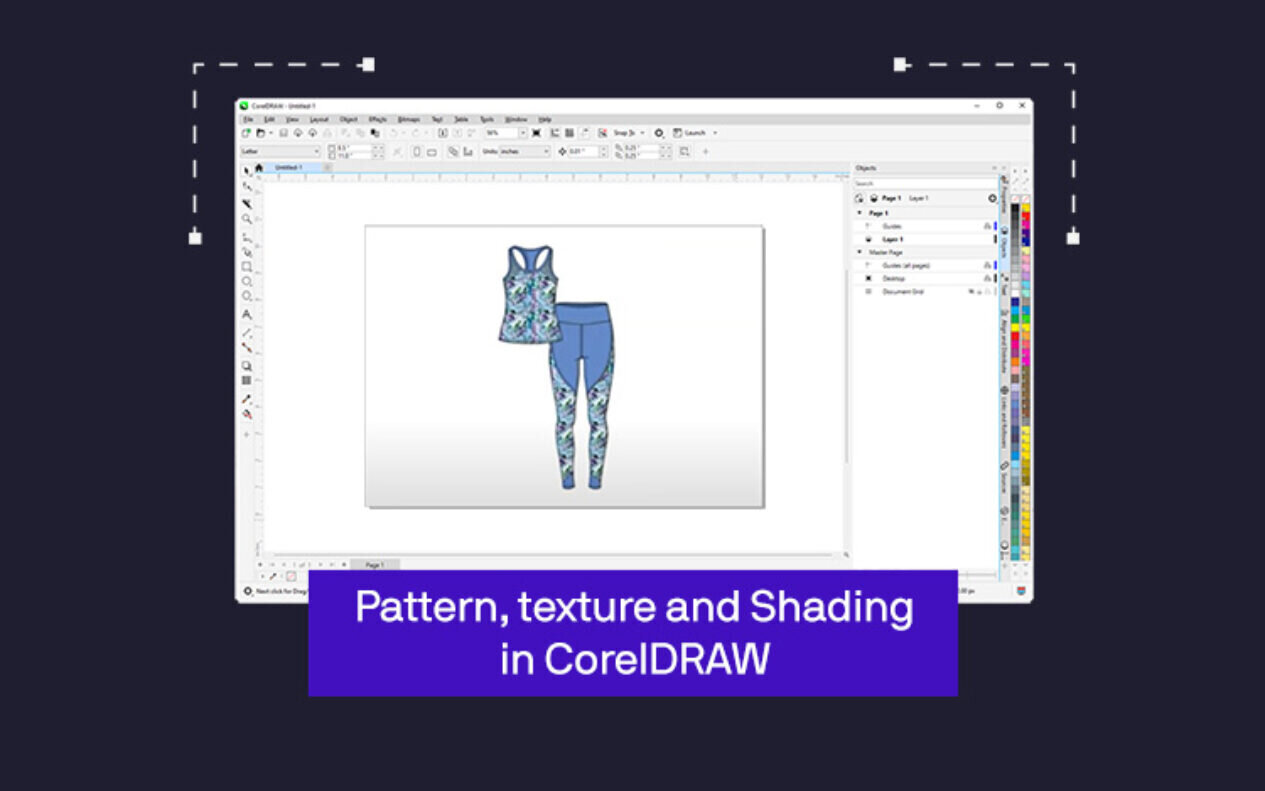Click the Launch button
The height and width of the screenshot is (791, 1265).
(x=694, y=132)
